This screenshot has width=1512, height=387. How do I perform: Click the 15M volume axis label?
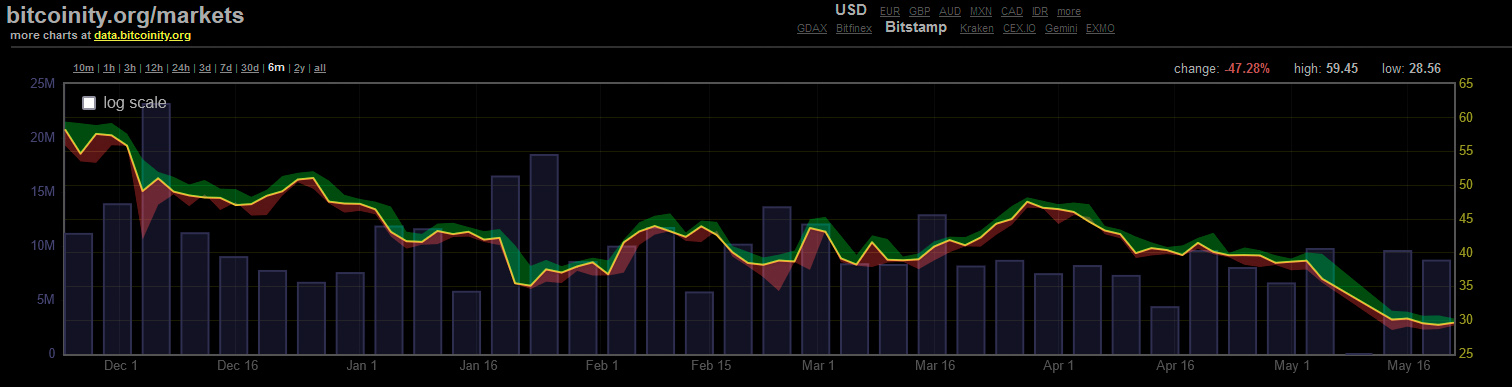pyautogui.click(x=43, y=191)
